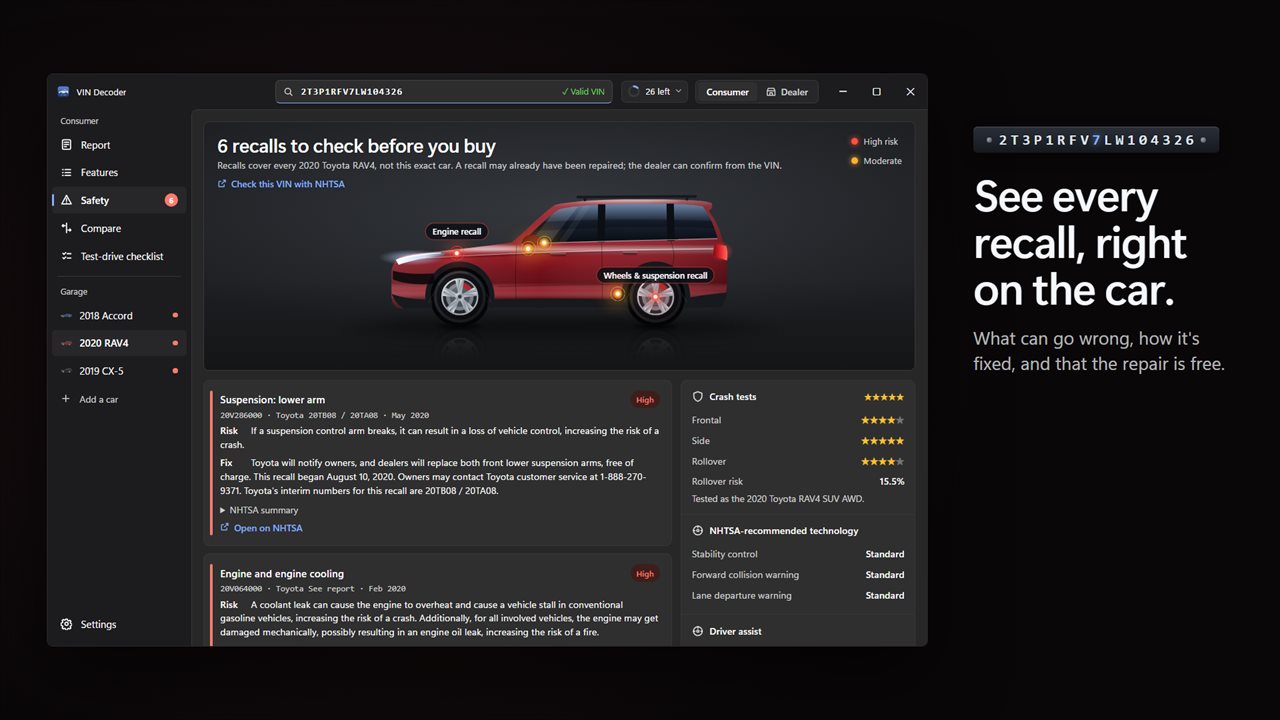Screen dimensions: 1280x720
Task: Click Add a car plus button
Action: pos(66,399)
